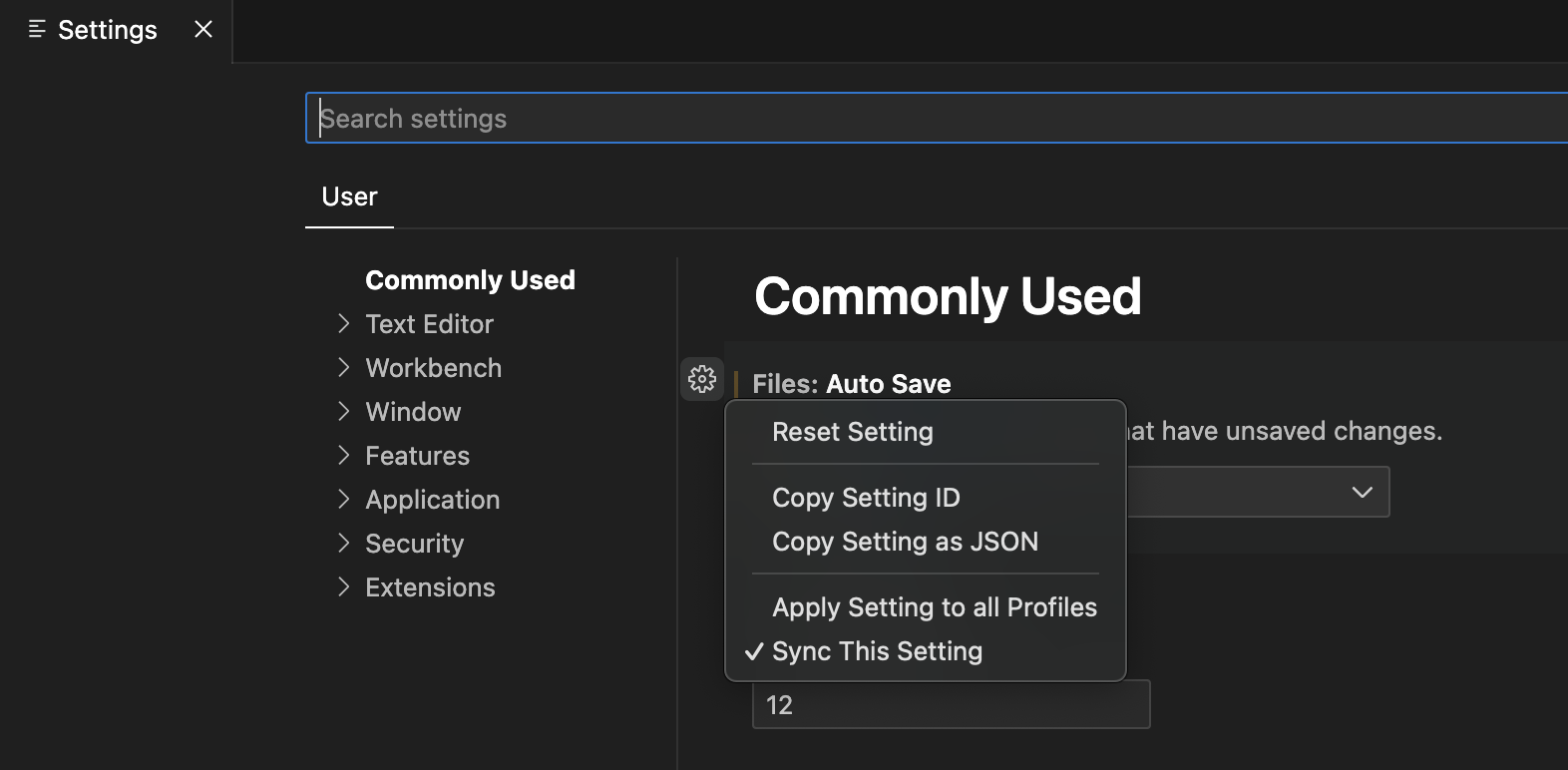
Task: Select Copy Setting ID menu entry
Action: (x=865, y=498)
